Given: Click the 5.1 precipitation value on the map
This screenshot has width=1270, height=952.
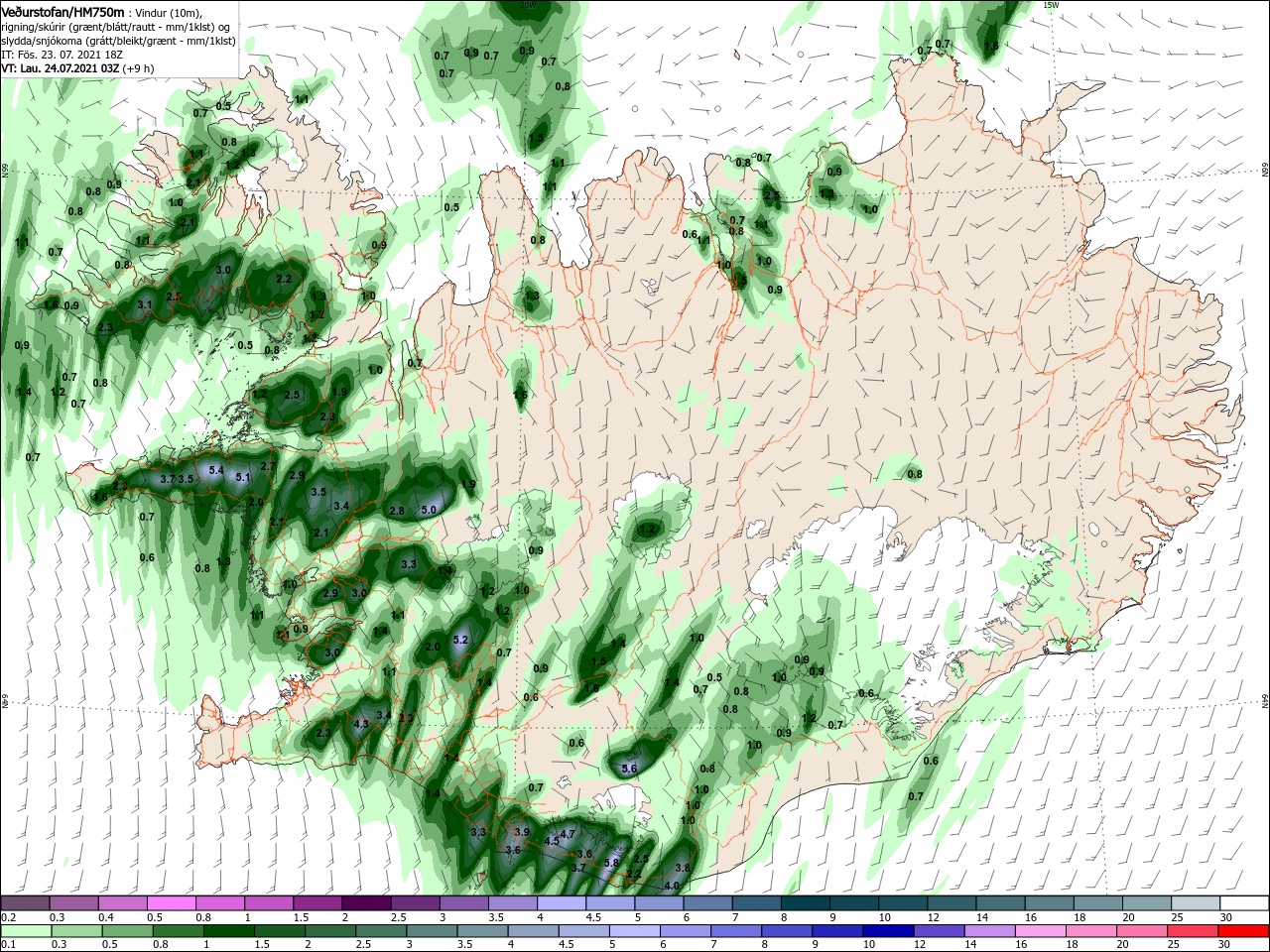Looking at the screenshot, I should [242, 477].
